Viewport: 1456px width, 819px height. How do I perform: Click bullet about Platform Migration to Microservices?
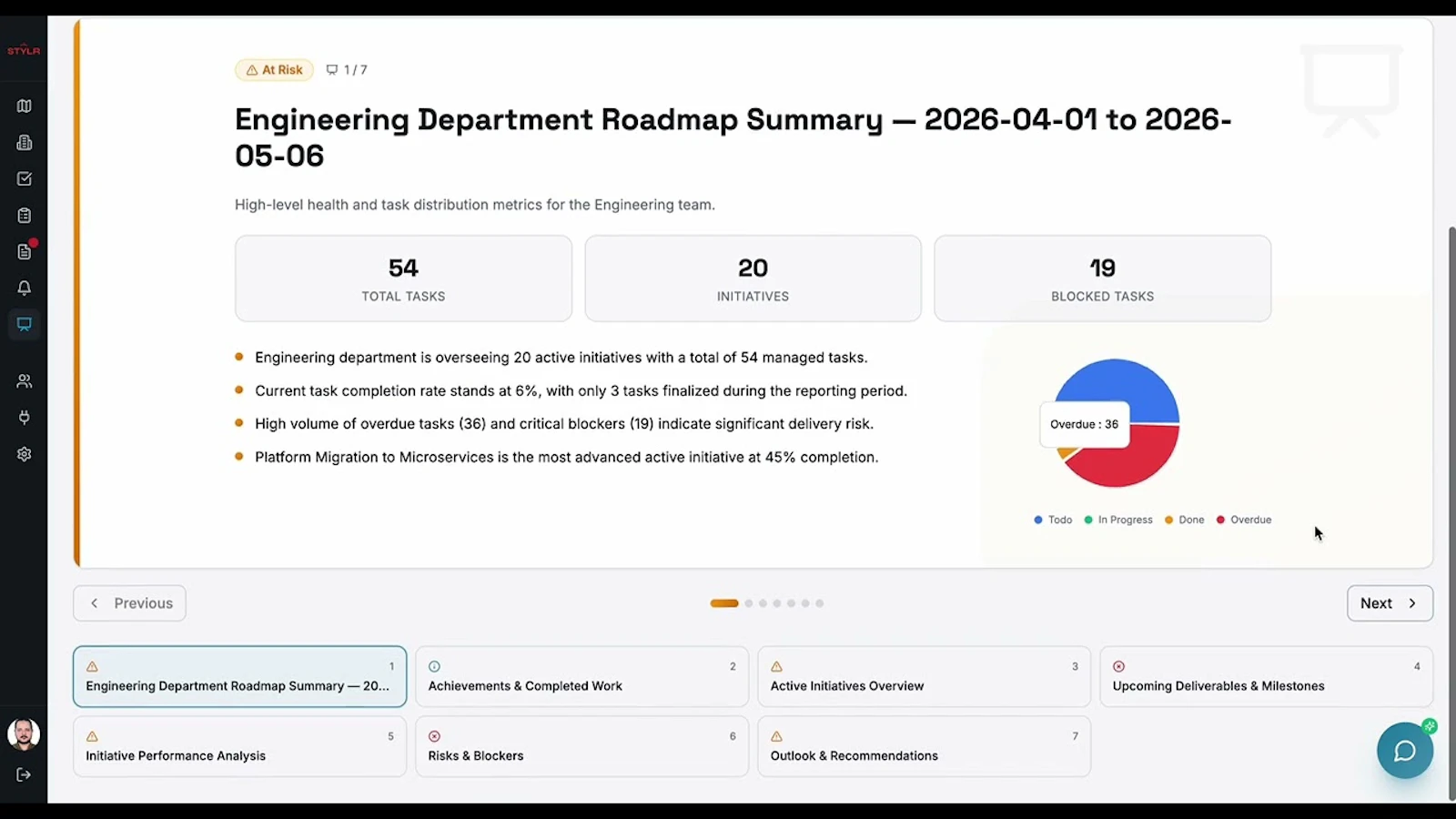point(566,457)
